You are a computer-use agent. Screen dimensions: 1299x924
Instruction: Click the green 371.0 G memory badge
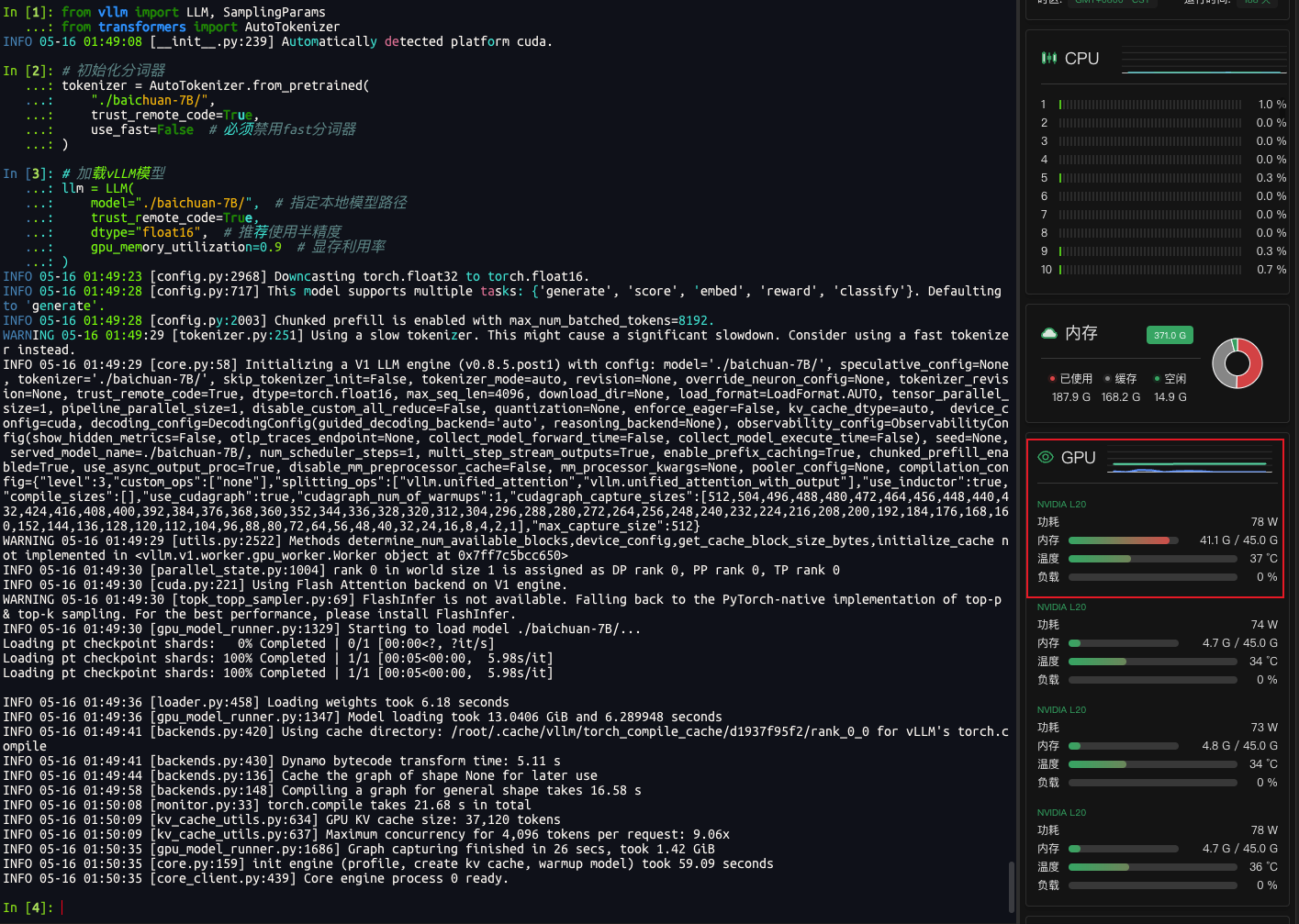point(1170,335)
